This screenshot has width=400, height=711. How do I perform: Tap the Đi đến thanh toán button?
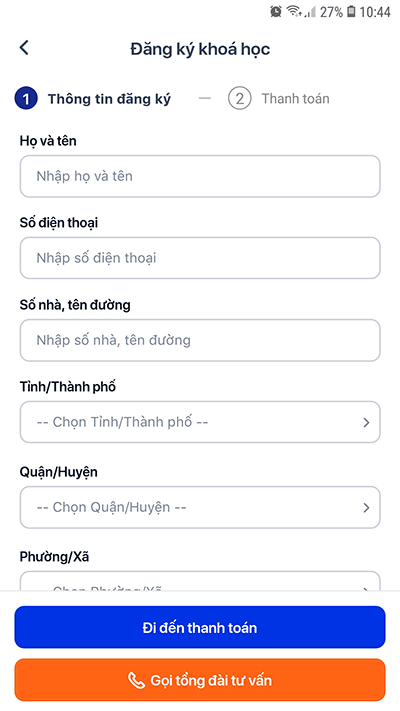[x=200, y=627]
